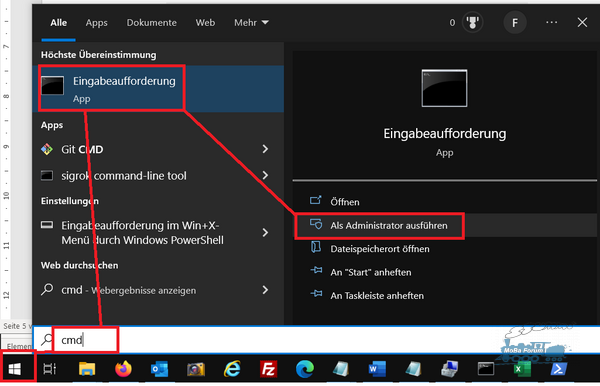
Task: Click the Windows Start button
Action: tap(15, 369)
